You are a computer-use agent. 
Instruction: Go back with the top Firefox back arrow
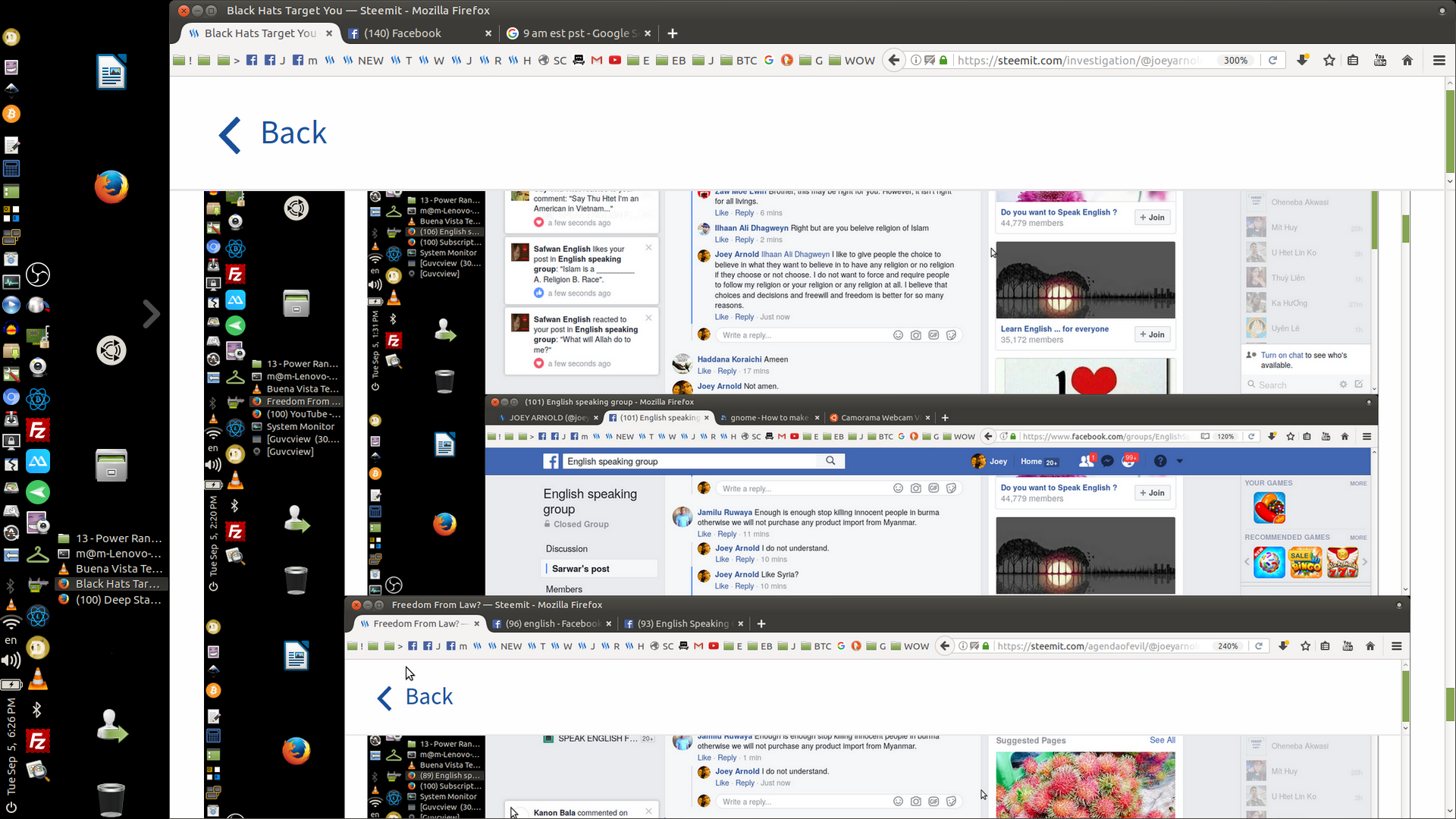pyautogui.click(x=894, y=60)
